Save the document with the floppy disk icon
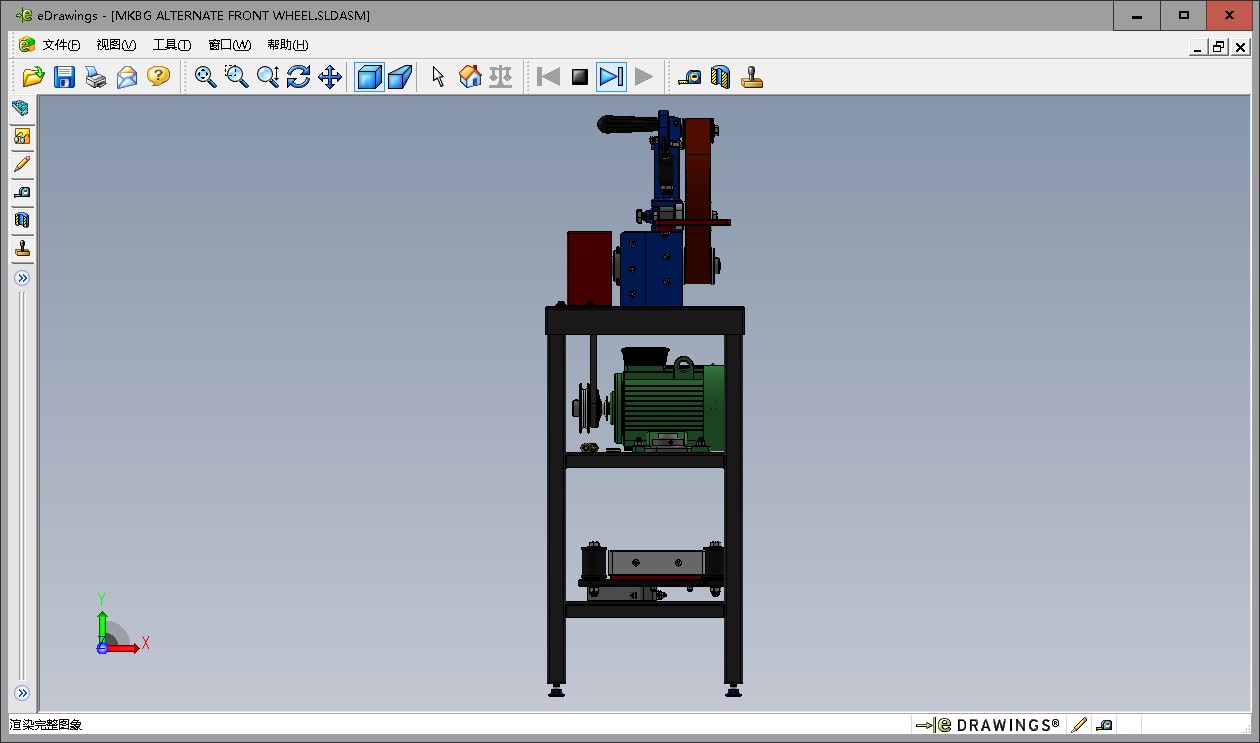Viewport: 1260px width, 743px height. (65, 77)
